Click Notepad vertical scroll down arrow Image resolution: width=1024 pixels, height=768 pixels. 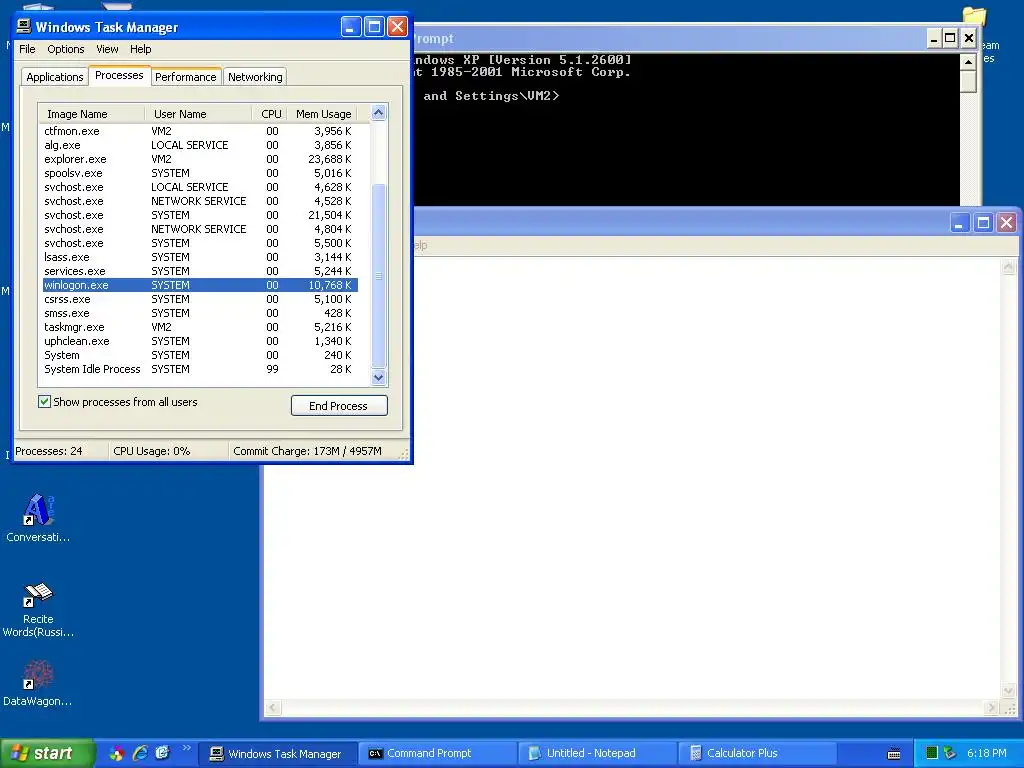pyautogui.click(x=1008, y=691)
